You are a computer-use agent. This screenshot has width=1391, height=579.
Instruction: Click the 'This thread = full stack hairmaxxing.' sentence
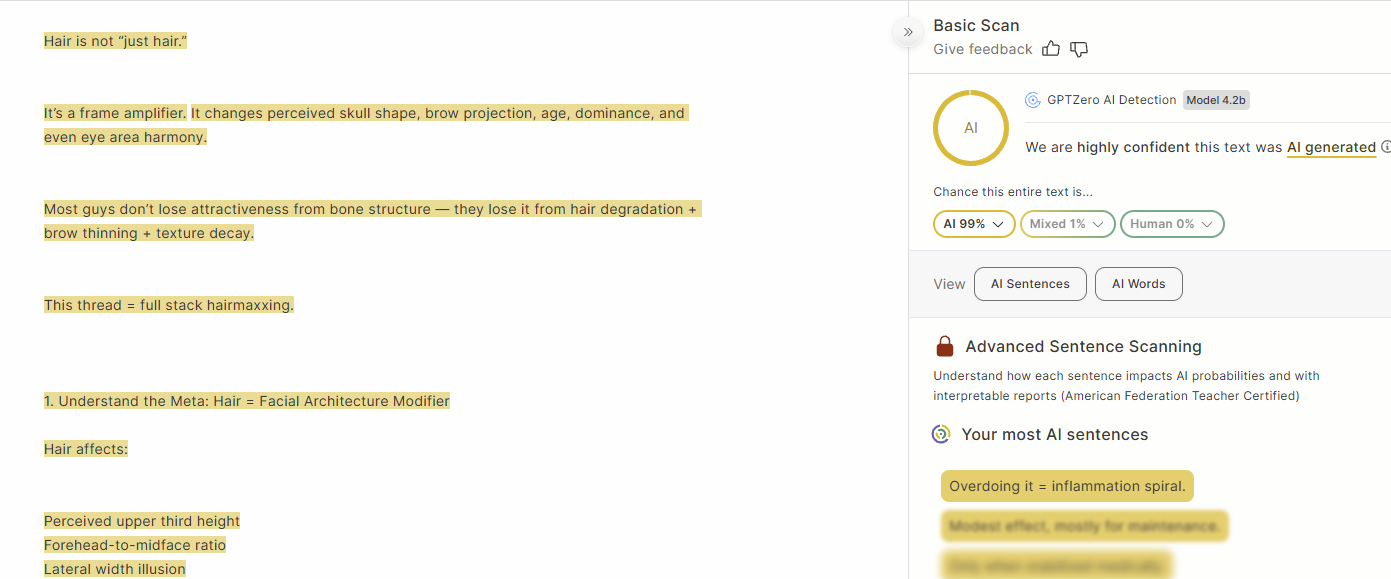(x=169, y=305)
